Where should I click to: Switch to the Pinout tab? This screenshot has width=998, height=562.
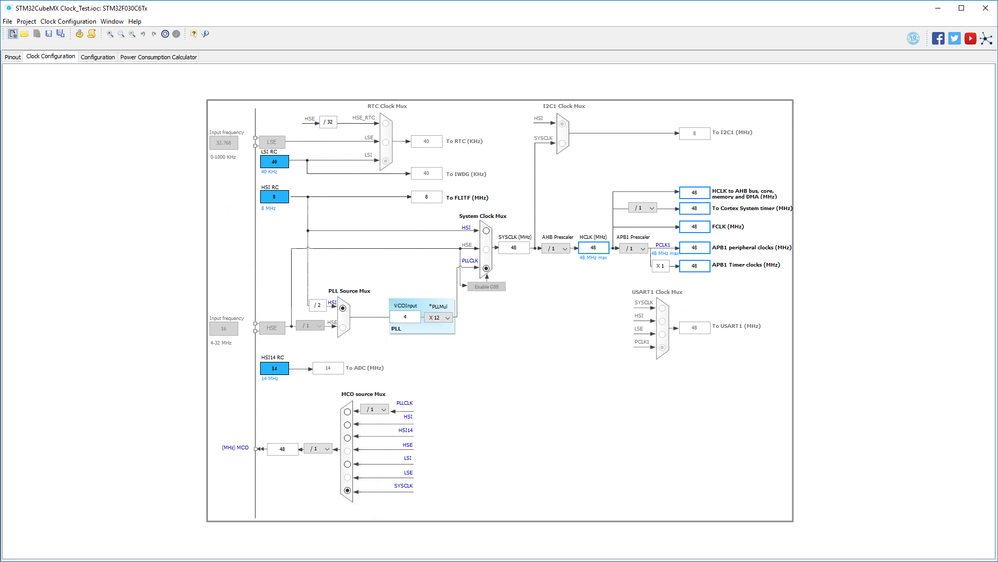(13, 57)
